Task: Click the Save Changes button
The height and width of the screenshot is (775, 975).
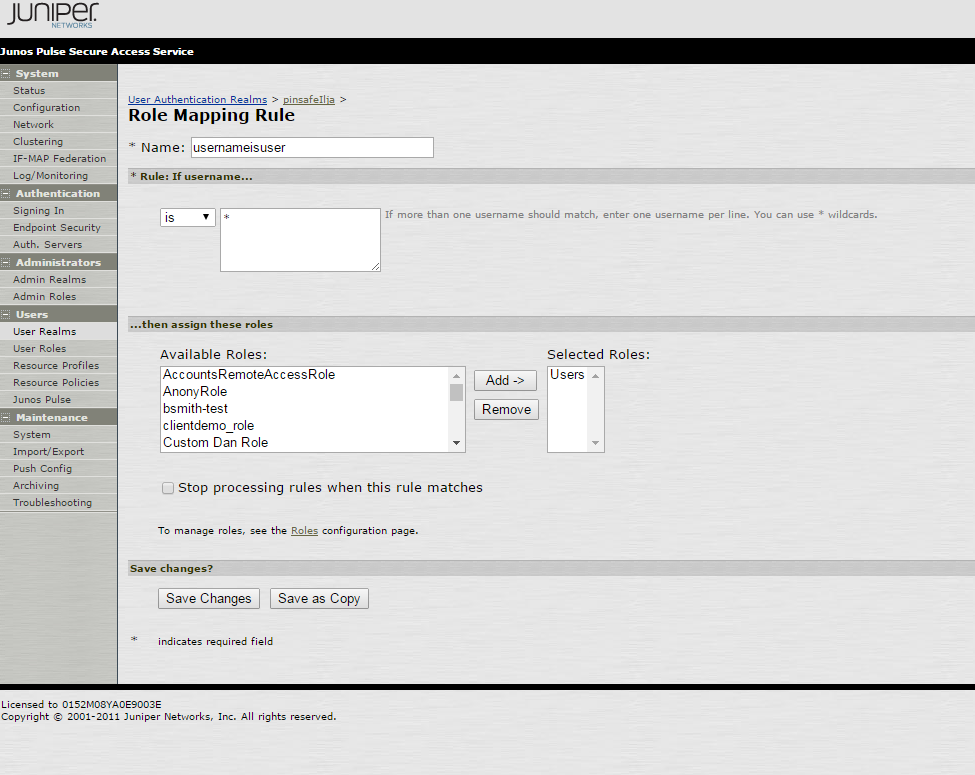Action: (x=209, y=598)
